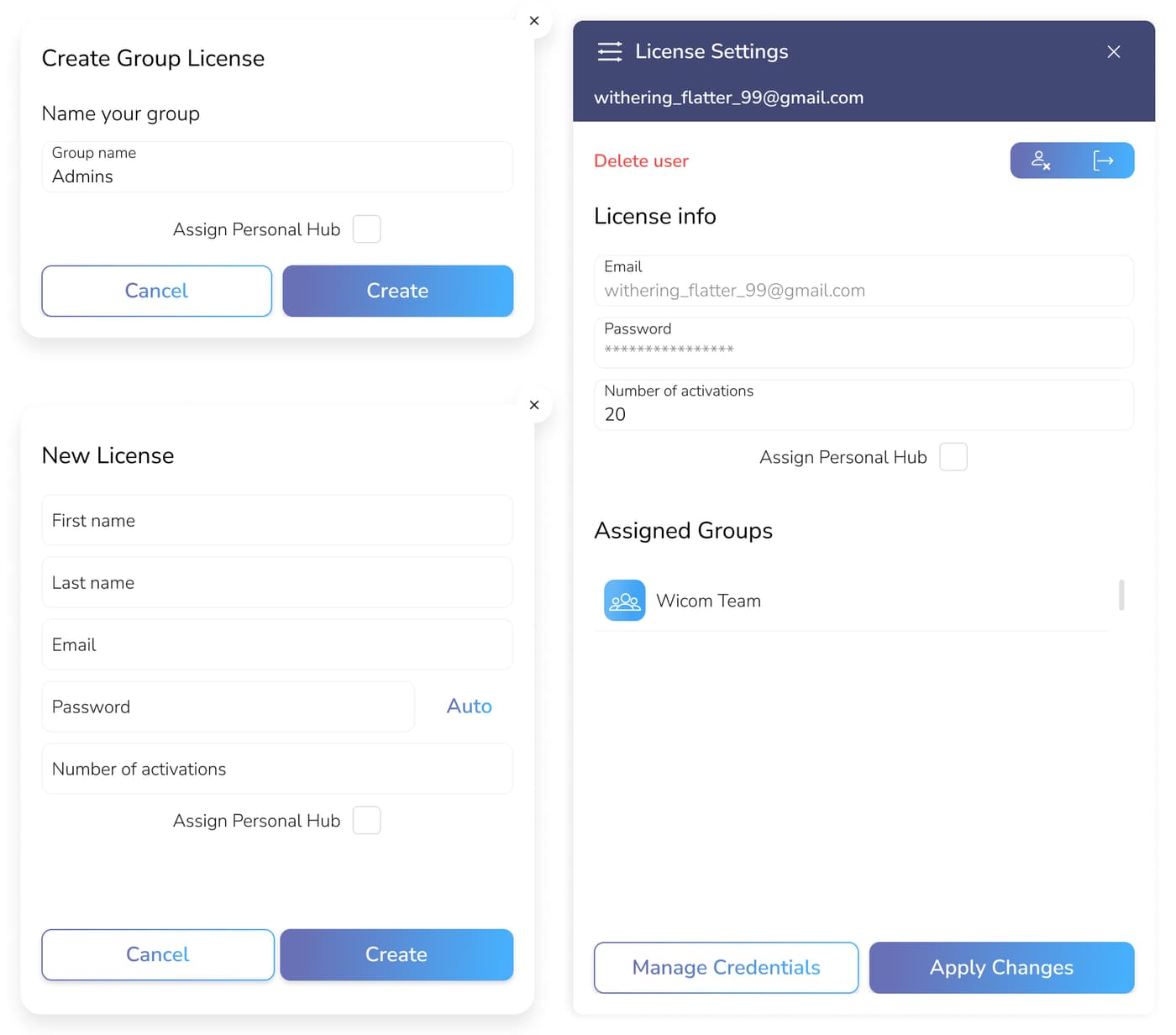Cancel the Create Group License dialog
The width and height of the screenshot is (1176, 1035).
[x=156, y=291]
